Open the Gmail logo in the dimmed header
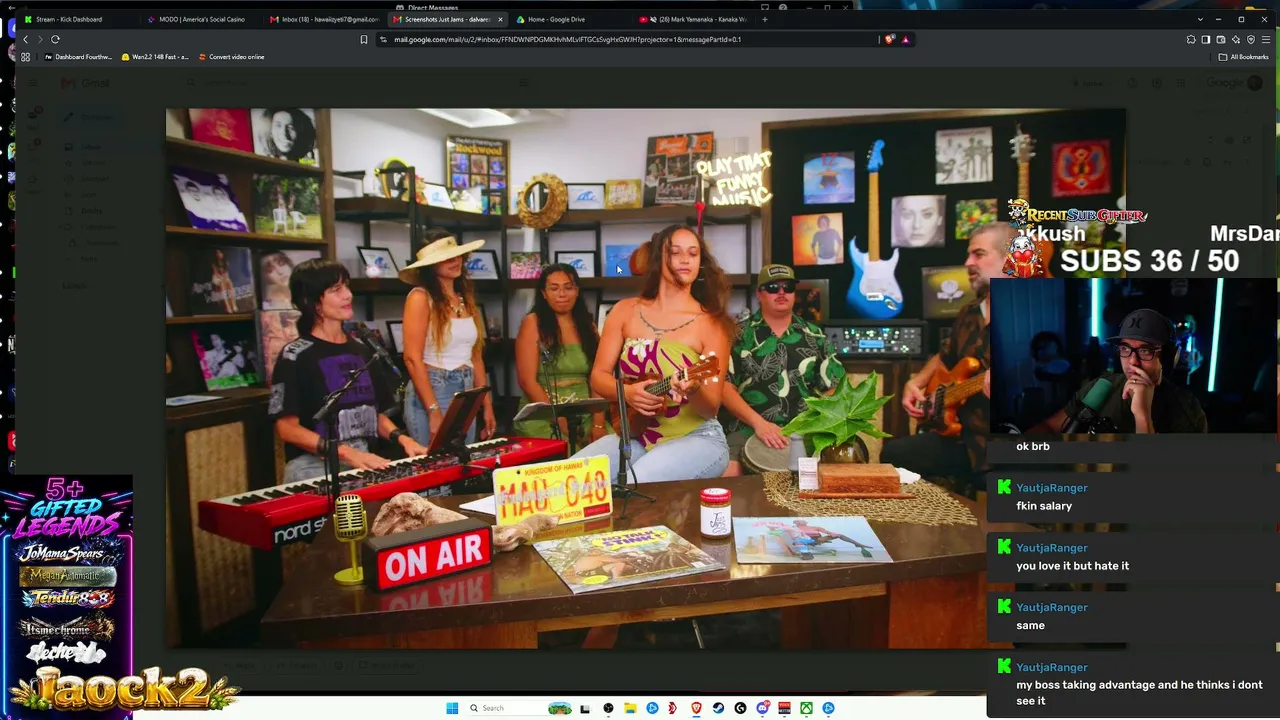 86,83
